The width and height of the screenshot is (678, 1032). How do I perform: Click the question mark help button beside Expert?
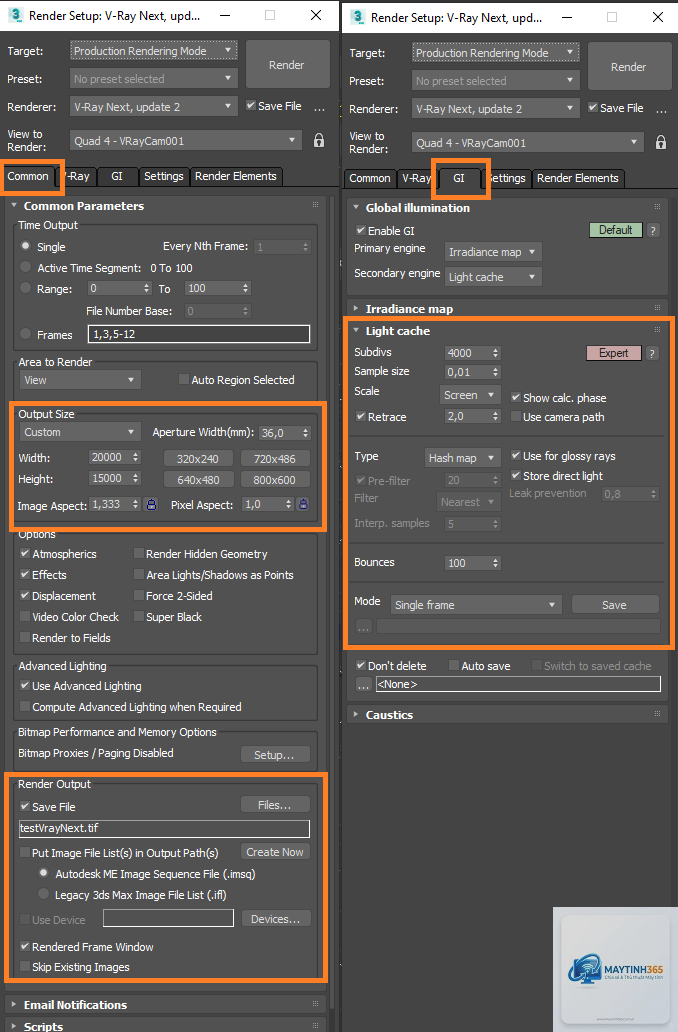click(x=652, y=353)
